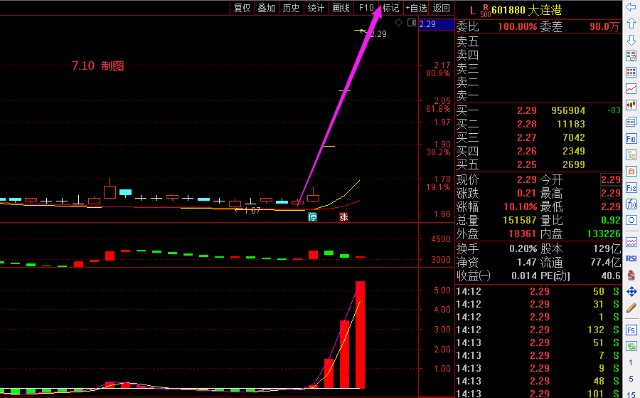Image resolution: width=640 pixels, height=398 pixels.
Task: Click the trade row with volume 101
Action: pos(538,394)
